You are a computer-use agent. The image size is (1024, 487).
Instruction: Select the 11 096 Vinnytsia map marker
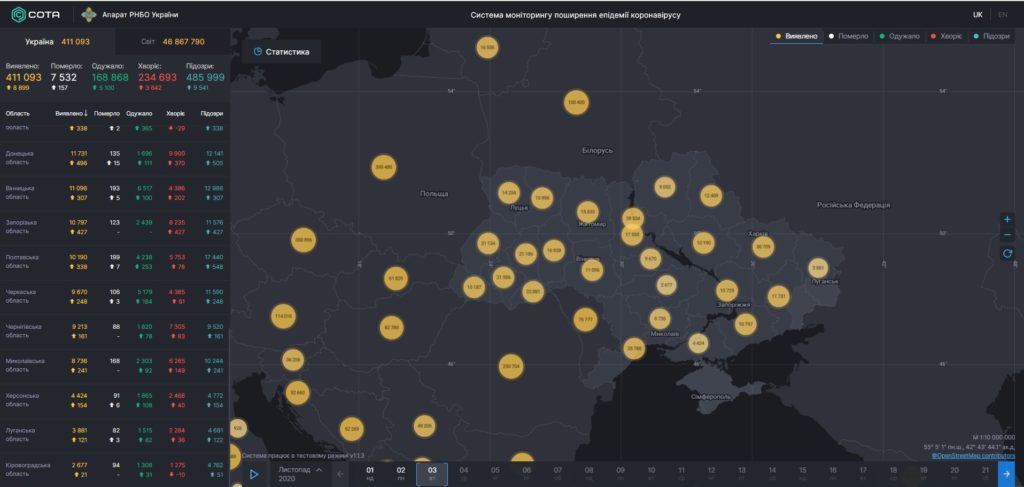point(592,270)
